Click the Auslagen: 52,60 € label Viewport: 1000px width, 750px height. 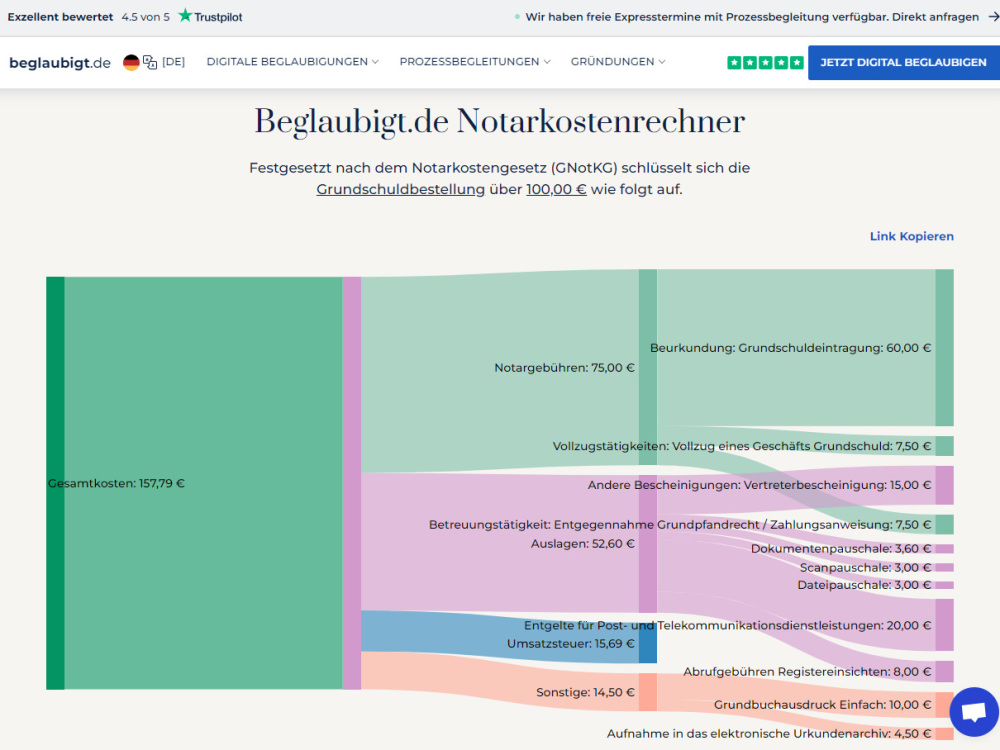tap(583, 543)
